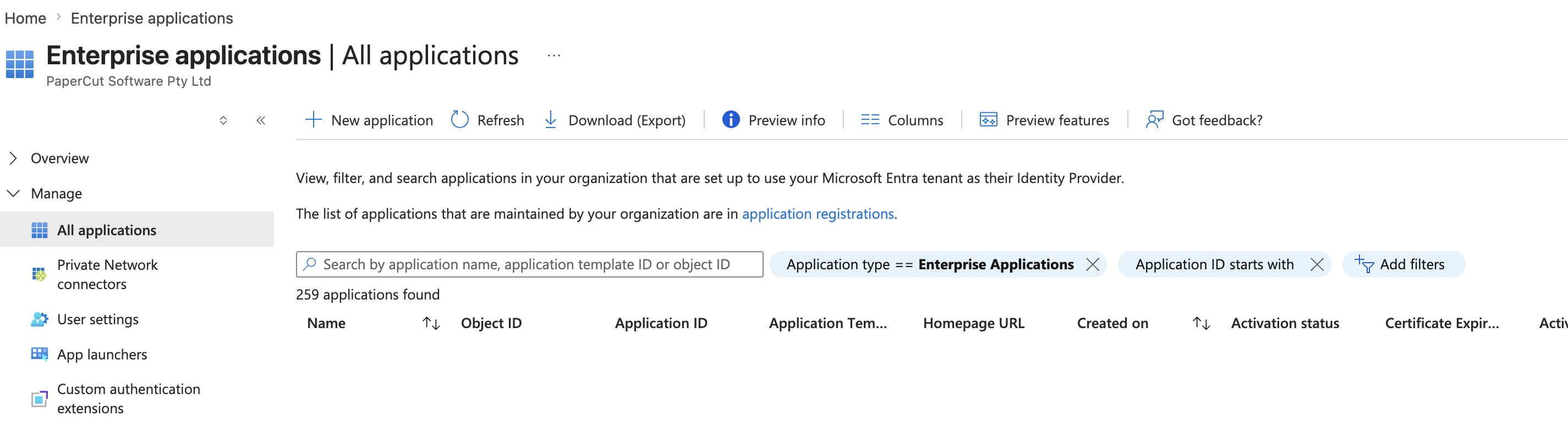
Task: Collapse the Manage section
Action: pyautogui.click(x=13, y=193)
